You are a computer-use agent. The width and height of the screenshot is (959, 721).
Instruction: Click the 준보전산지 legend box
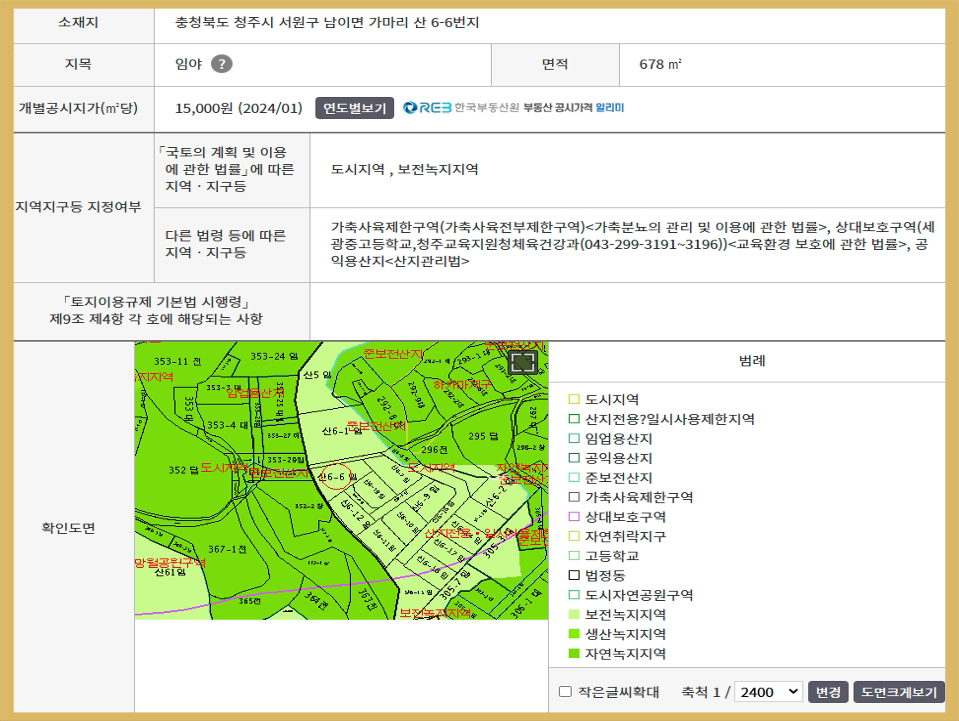(x=574, y=478)
